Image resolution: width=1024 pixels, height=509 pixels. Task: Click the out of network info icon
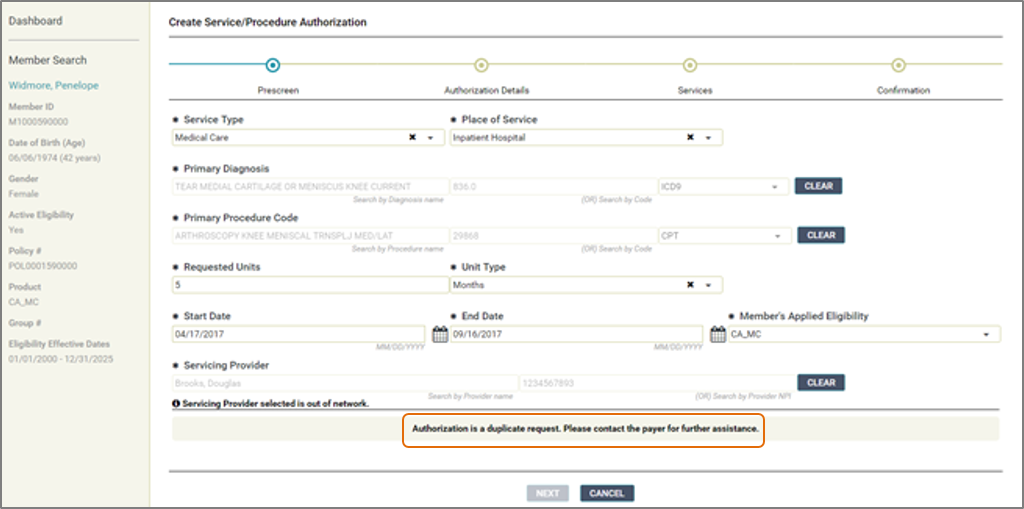177,403
